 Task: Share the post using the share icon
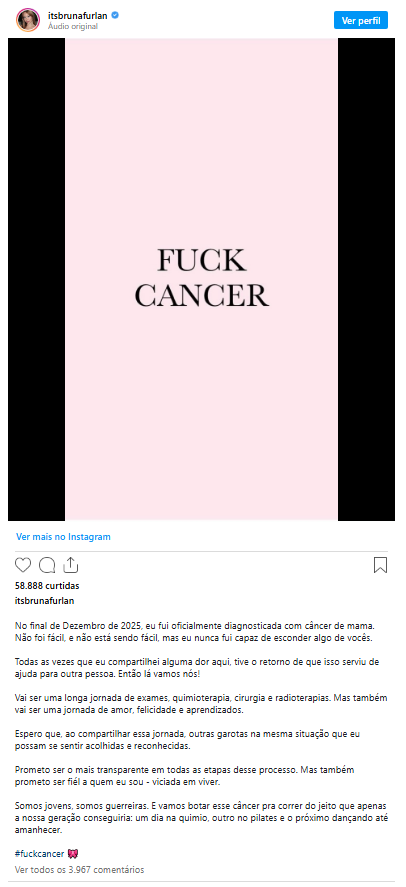click(71, 565)
